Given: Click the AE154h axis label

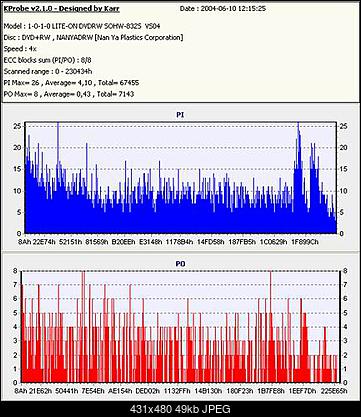Looking at the screenshot, I should tap(120, 391).
